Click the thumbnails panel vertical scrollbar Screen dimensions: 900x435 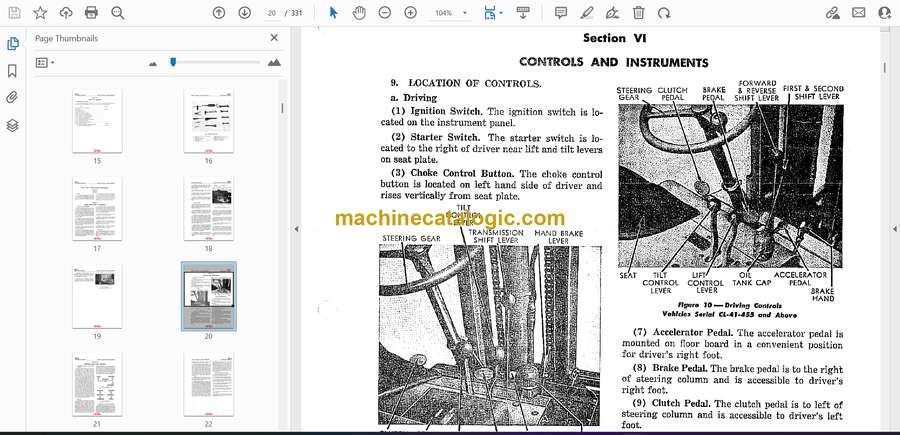[282, 108]
